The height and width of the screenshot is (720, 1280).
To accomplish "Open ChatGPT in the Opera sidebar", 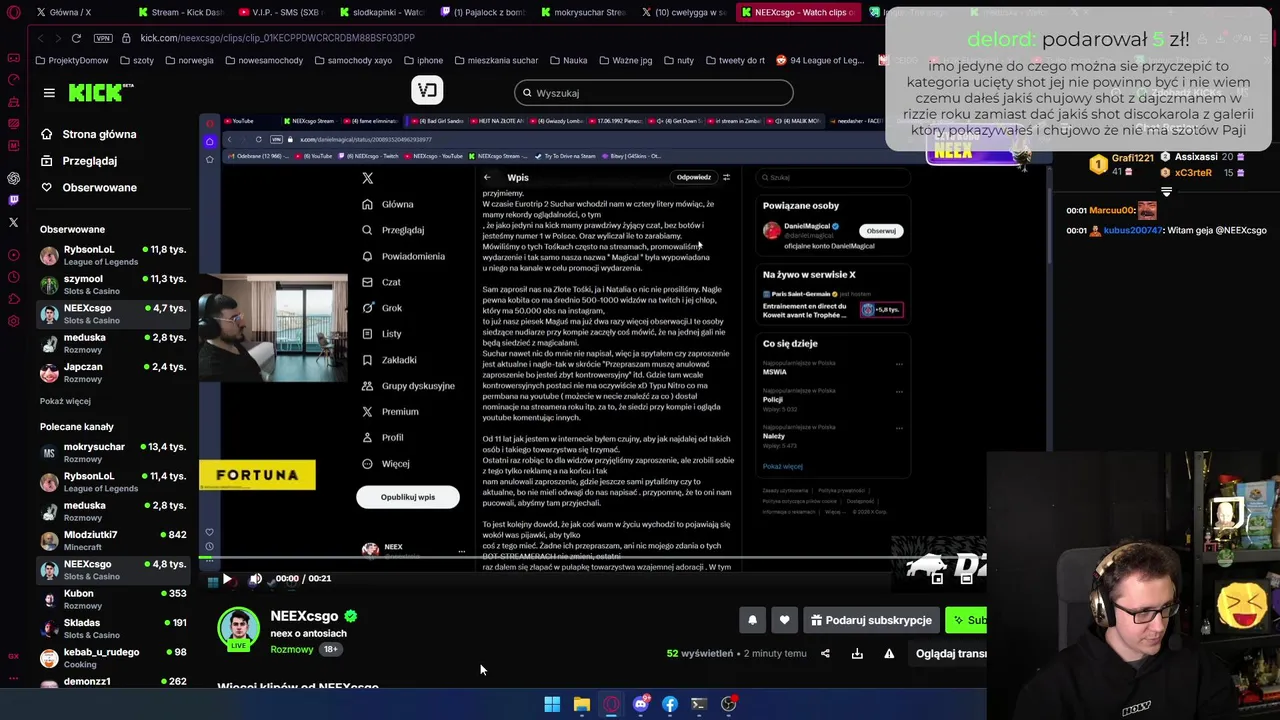I will [x=13, y=178].
